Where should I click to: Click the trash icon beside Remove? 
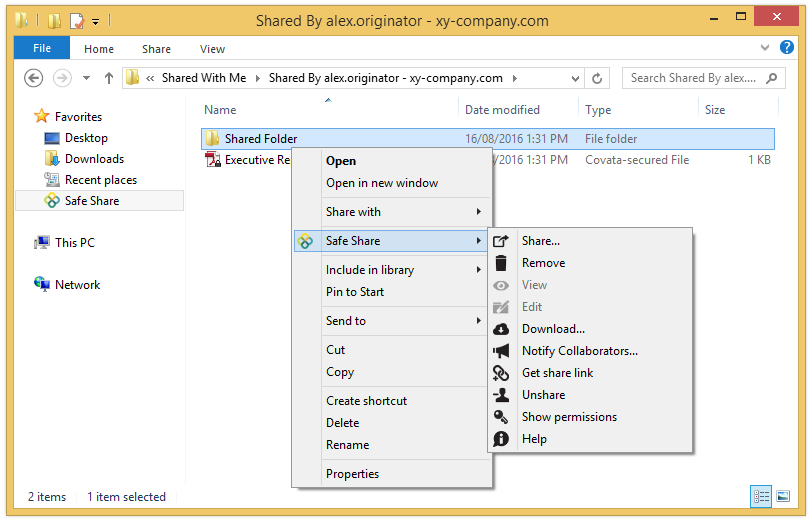502,263
